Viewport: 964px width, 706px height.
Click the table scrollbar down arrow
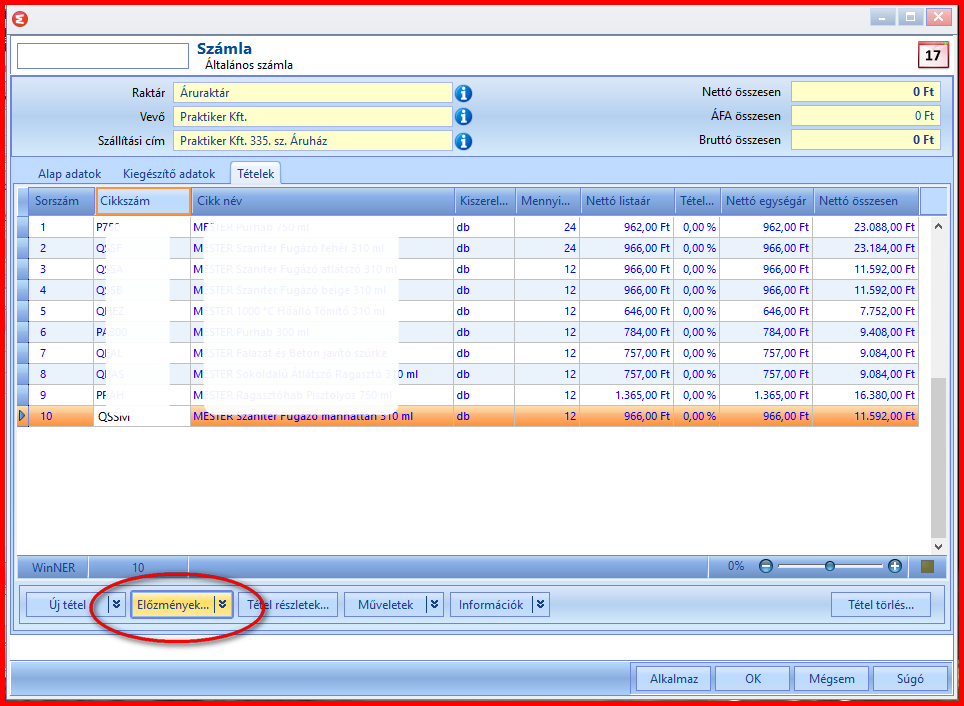coord(938,546)
